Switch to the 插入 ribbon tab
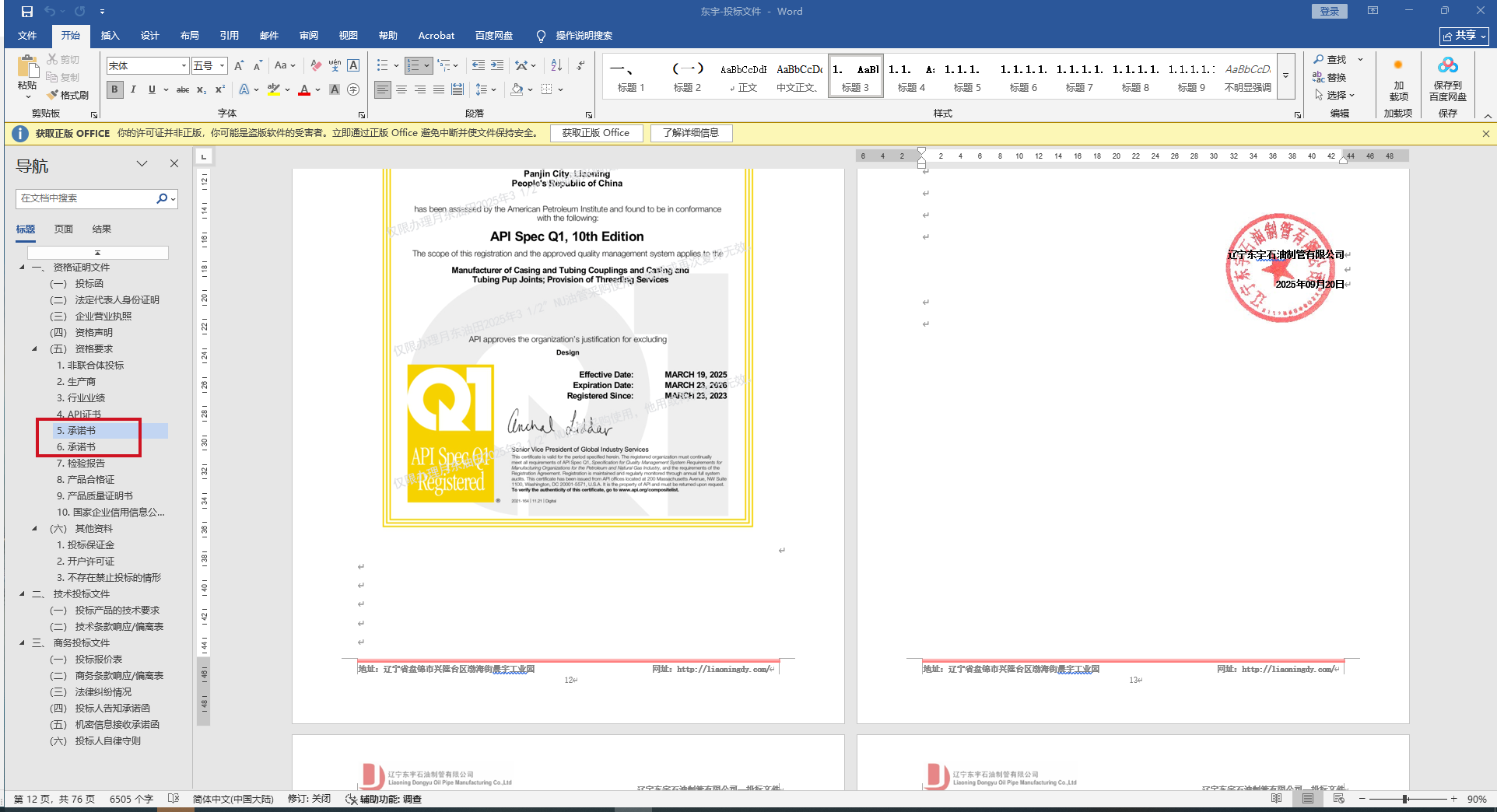This screenshot has width=1497, height=812. (110, 36)
